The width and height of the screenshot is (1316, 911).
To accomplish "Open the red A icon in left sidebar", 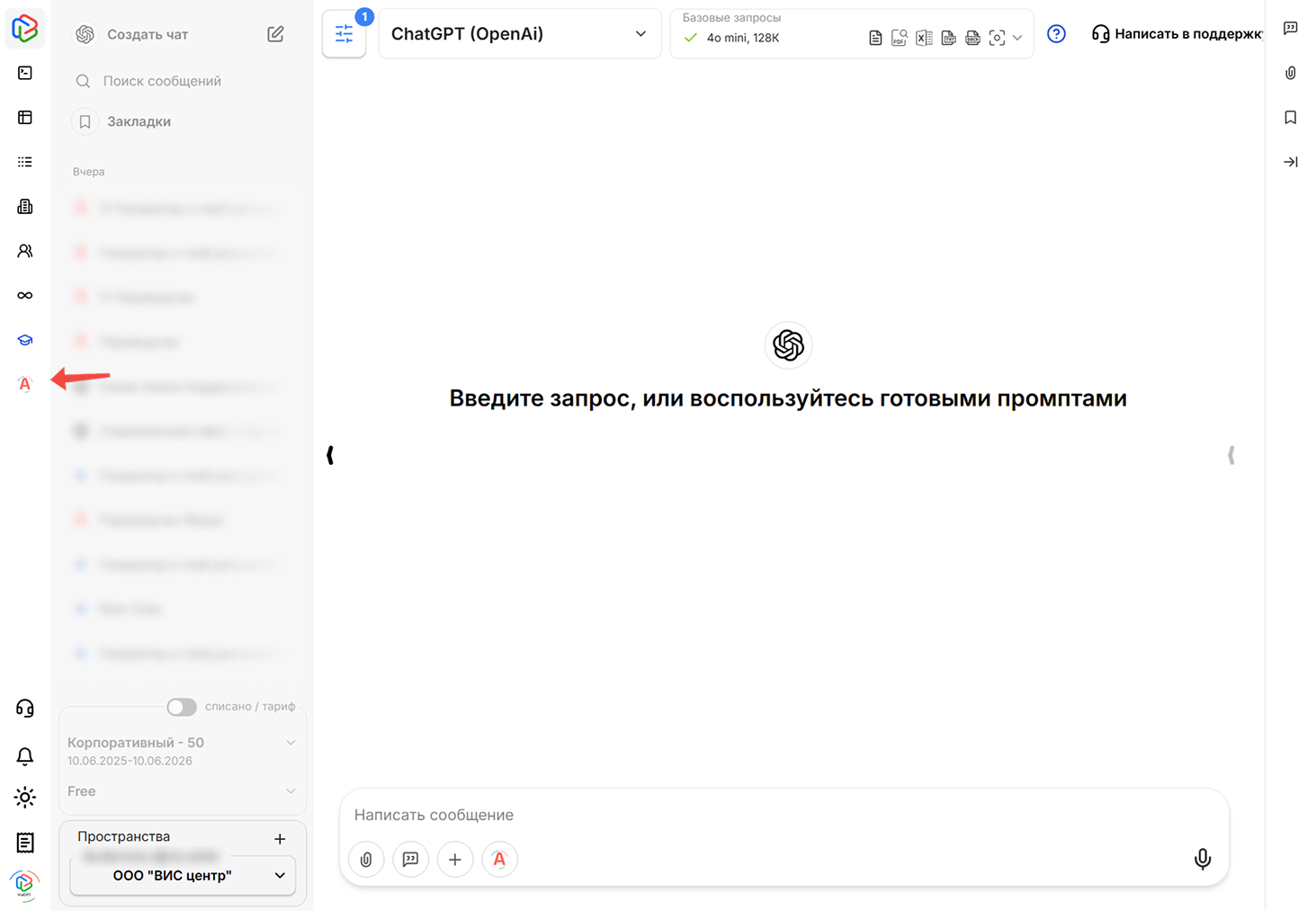I will click(25, 384).
